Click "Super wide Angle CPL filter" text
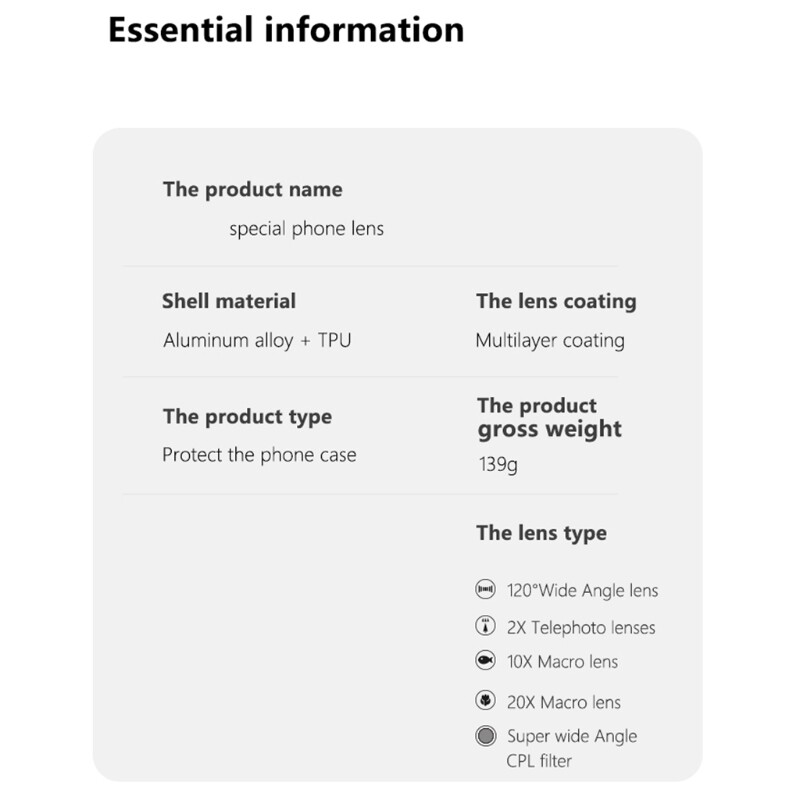 pos(572,748)
